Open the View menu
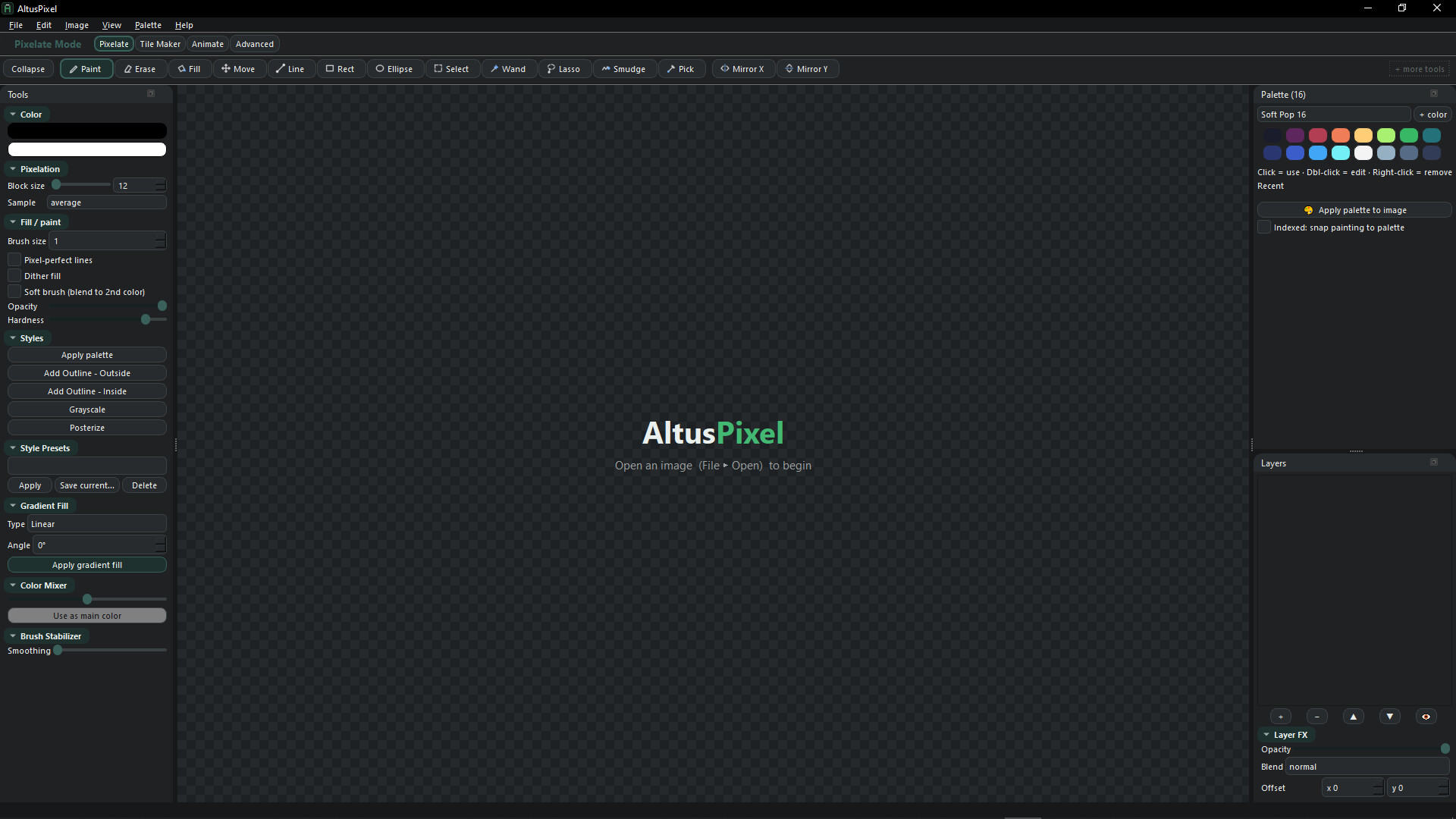1456x819 pixels. click(111, 25)
